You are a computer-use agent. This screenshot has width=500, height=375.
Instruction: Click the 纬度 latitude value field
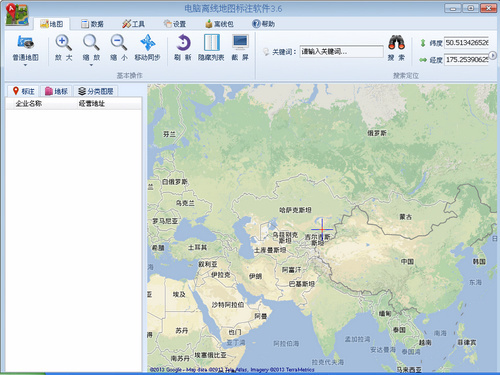(x=466, y=43)
